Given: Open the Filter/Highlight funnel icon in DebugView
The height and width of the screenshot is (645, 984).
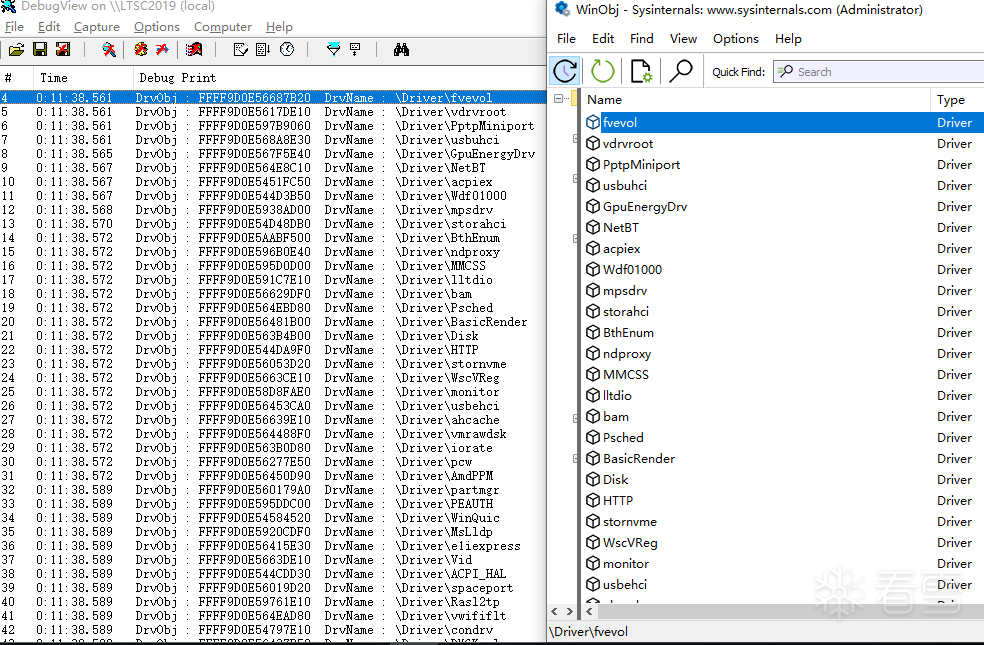Looking at the screenshot, I should (x=333, y=50).
